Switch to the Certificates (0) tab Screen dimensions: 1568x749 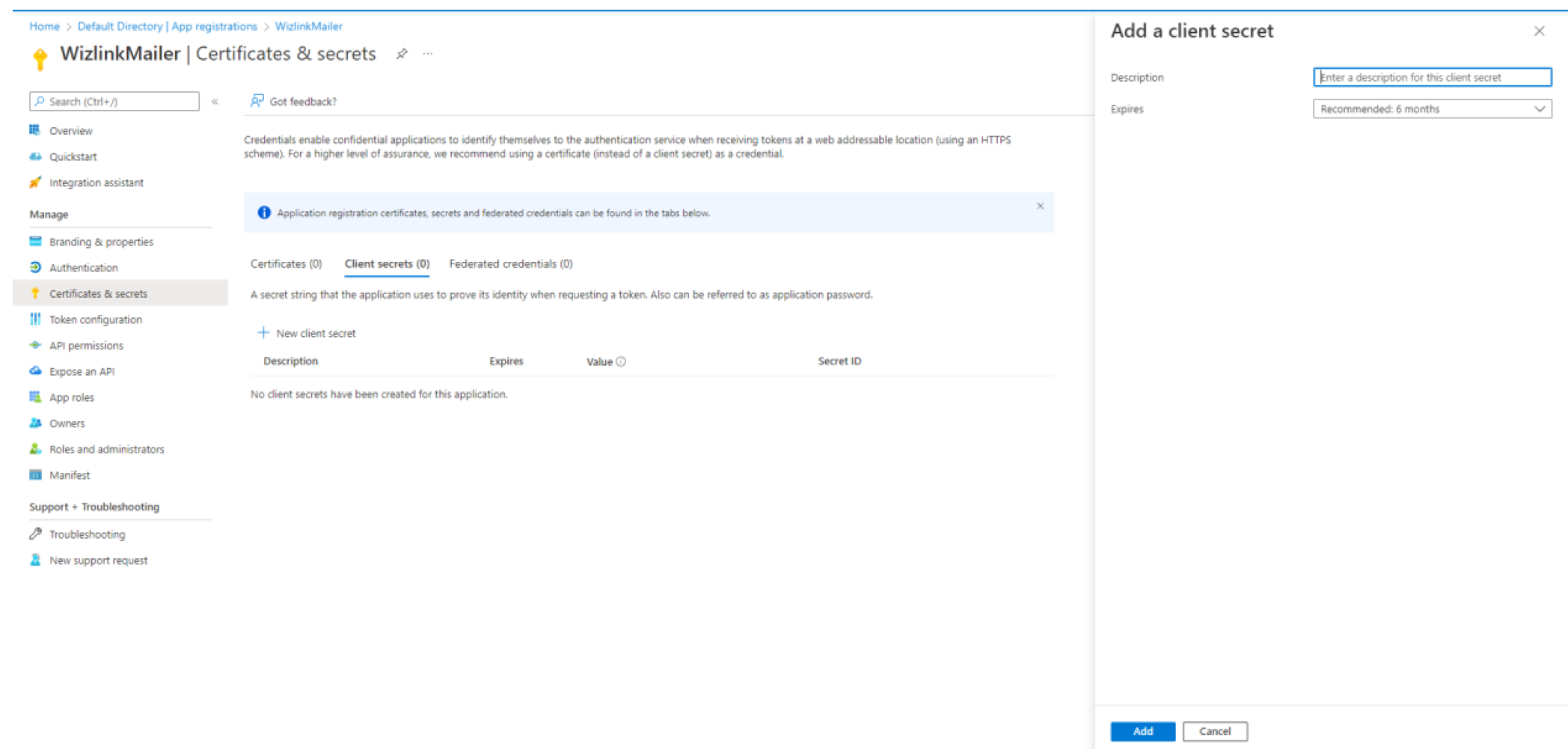tap(286, 264)
